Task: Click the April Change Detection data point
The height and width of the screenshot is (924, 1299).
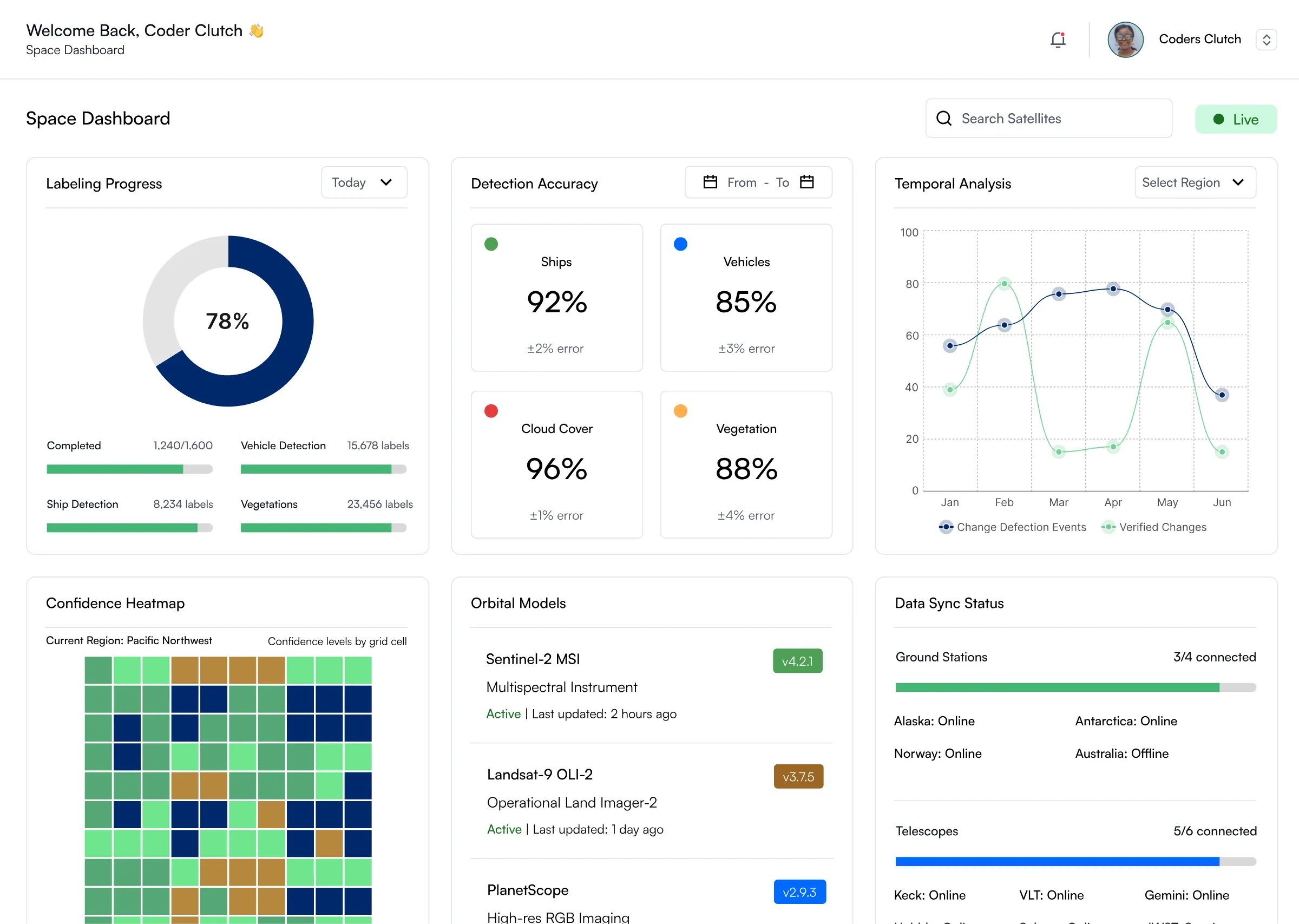Action: pyautogui.click(x=1113, y=289)
